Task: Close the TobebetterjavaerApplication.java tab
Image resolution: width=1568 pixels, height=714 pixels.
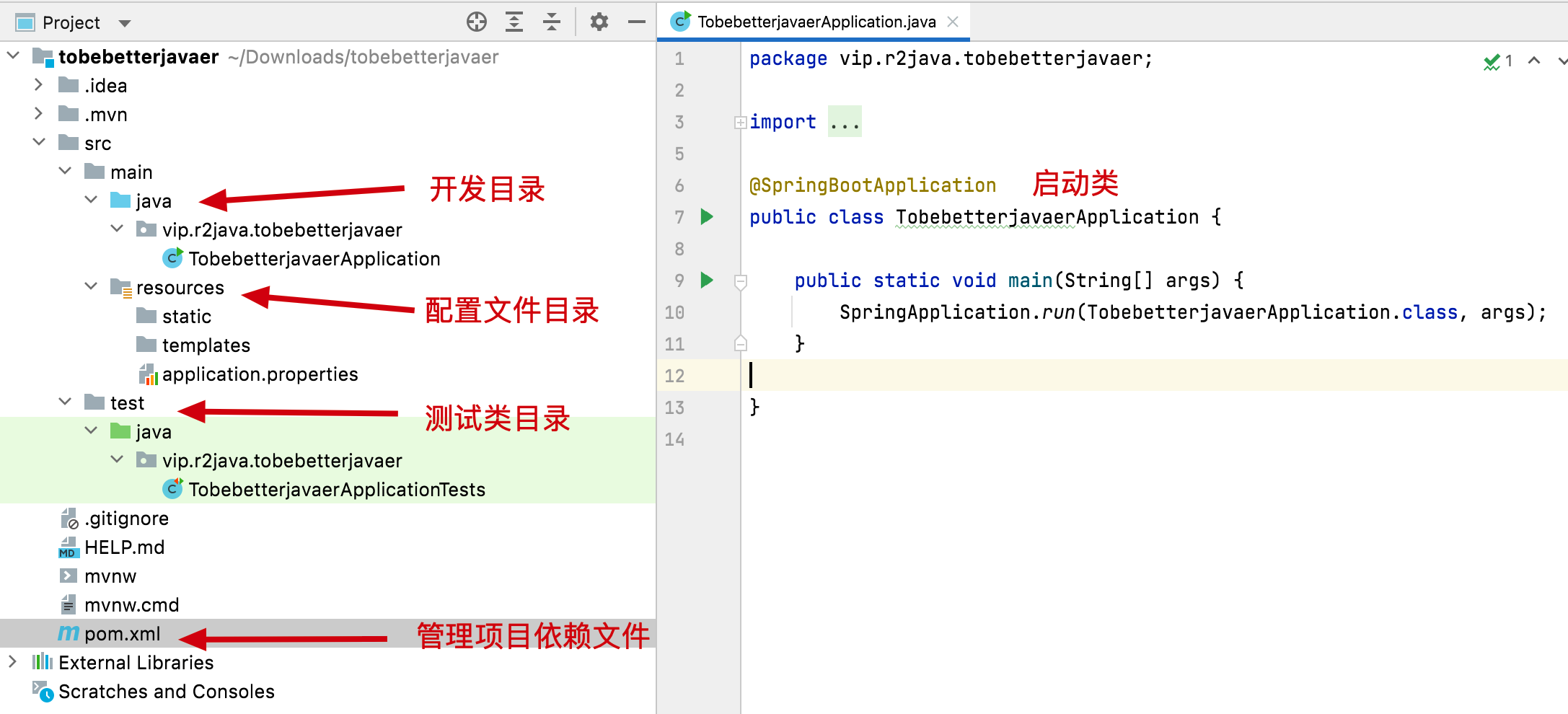Action: click(x=953, y=22)
